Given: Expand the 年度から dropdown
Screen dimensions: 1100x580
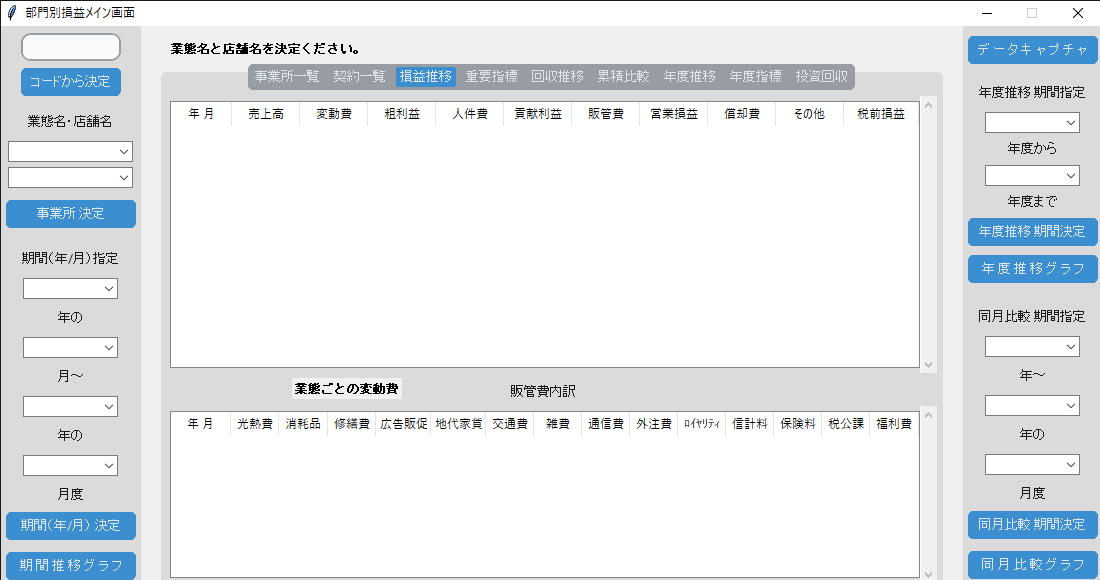Looking at the screenshot, I should [1032, 122].
